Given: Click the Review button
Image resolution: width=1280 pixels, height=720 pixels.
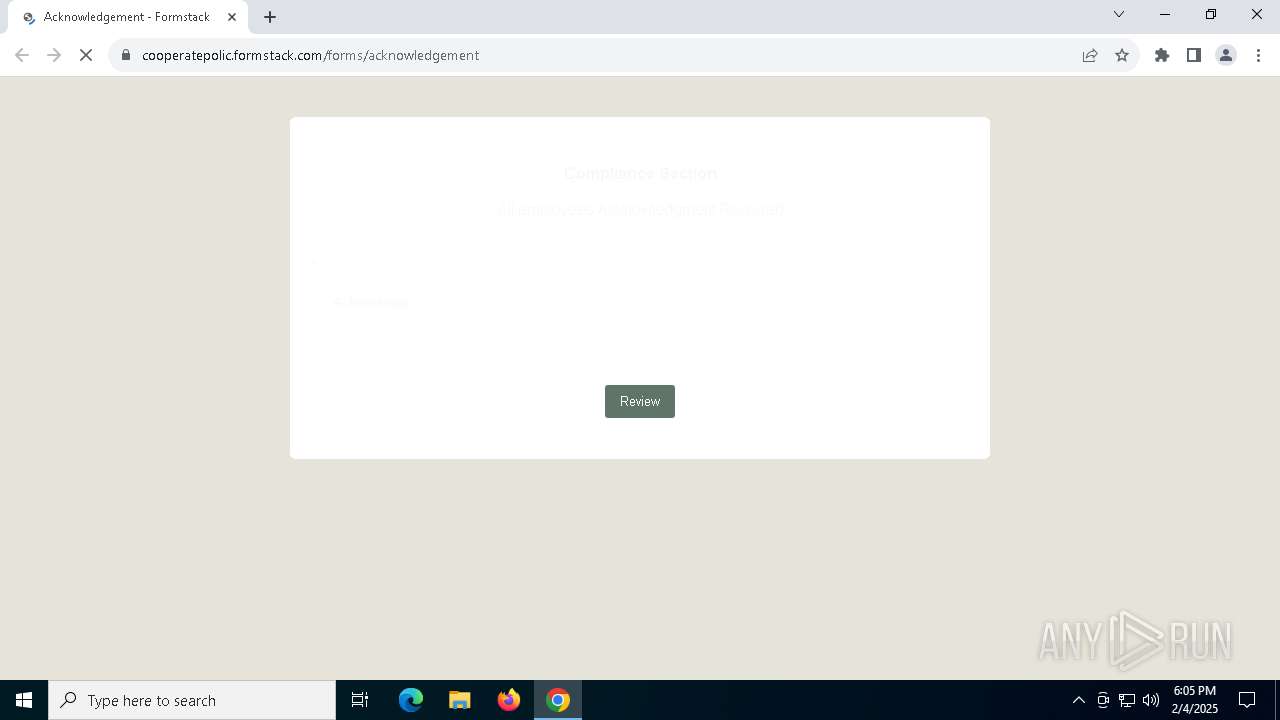Looking at the screenshot, I should click(x=640, y=401).
